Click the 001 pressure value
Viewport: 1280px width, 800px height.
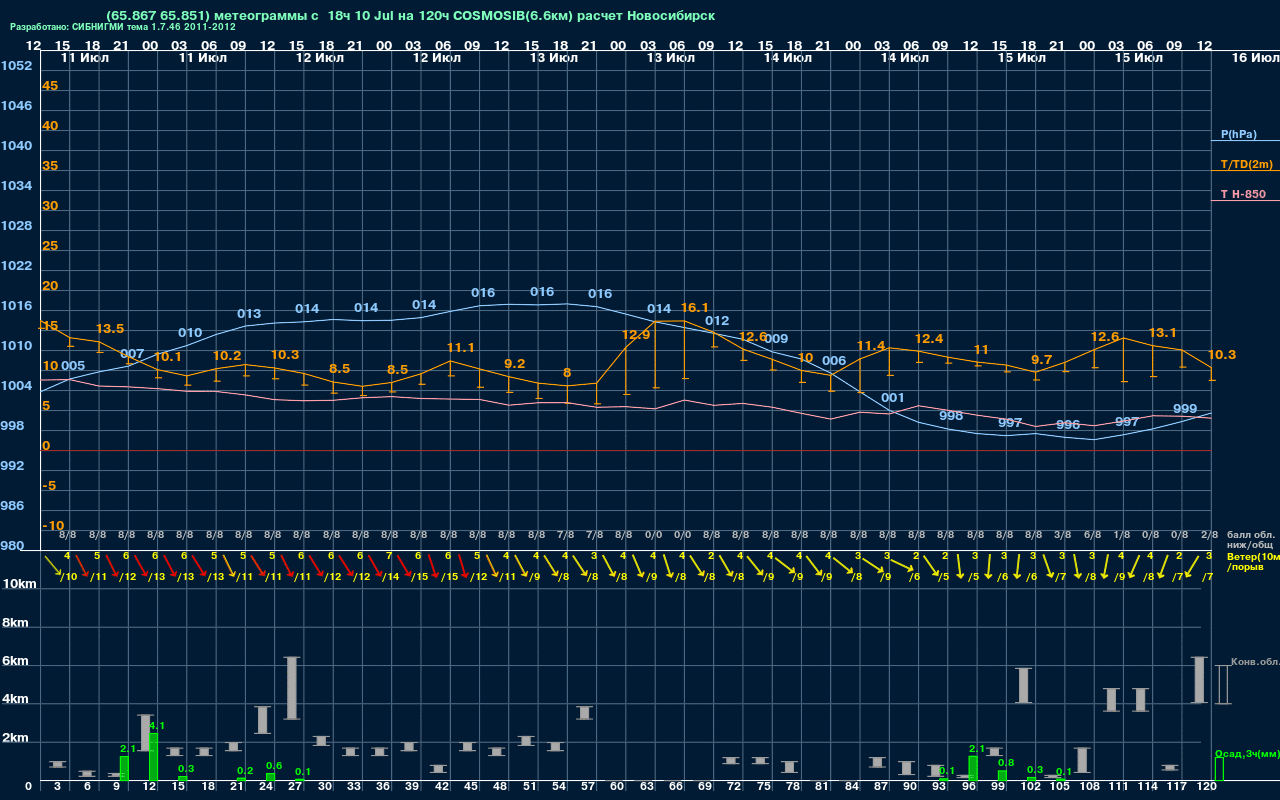[893, 399]
